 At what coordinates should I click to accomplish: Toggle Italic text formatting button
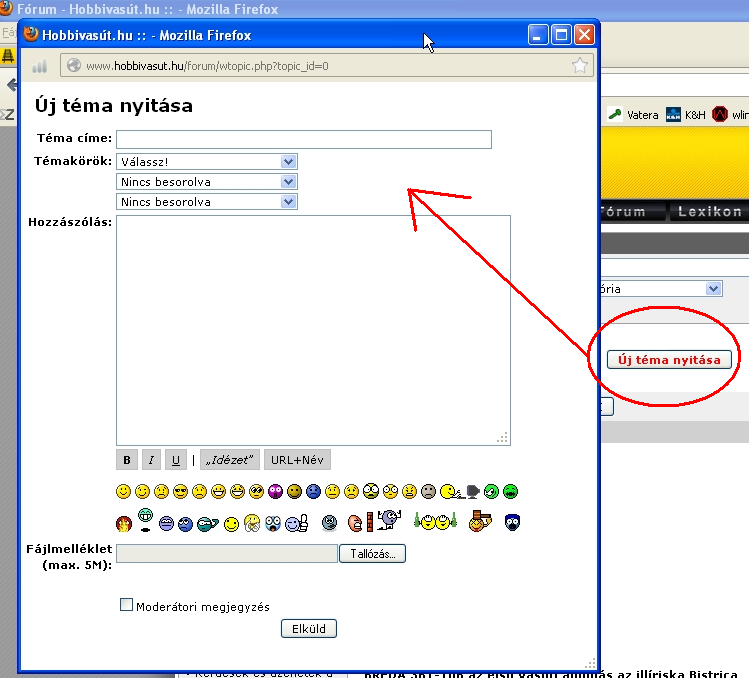pos(151,460)
